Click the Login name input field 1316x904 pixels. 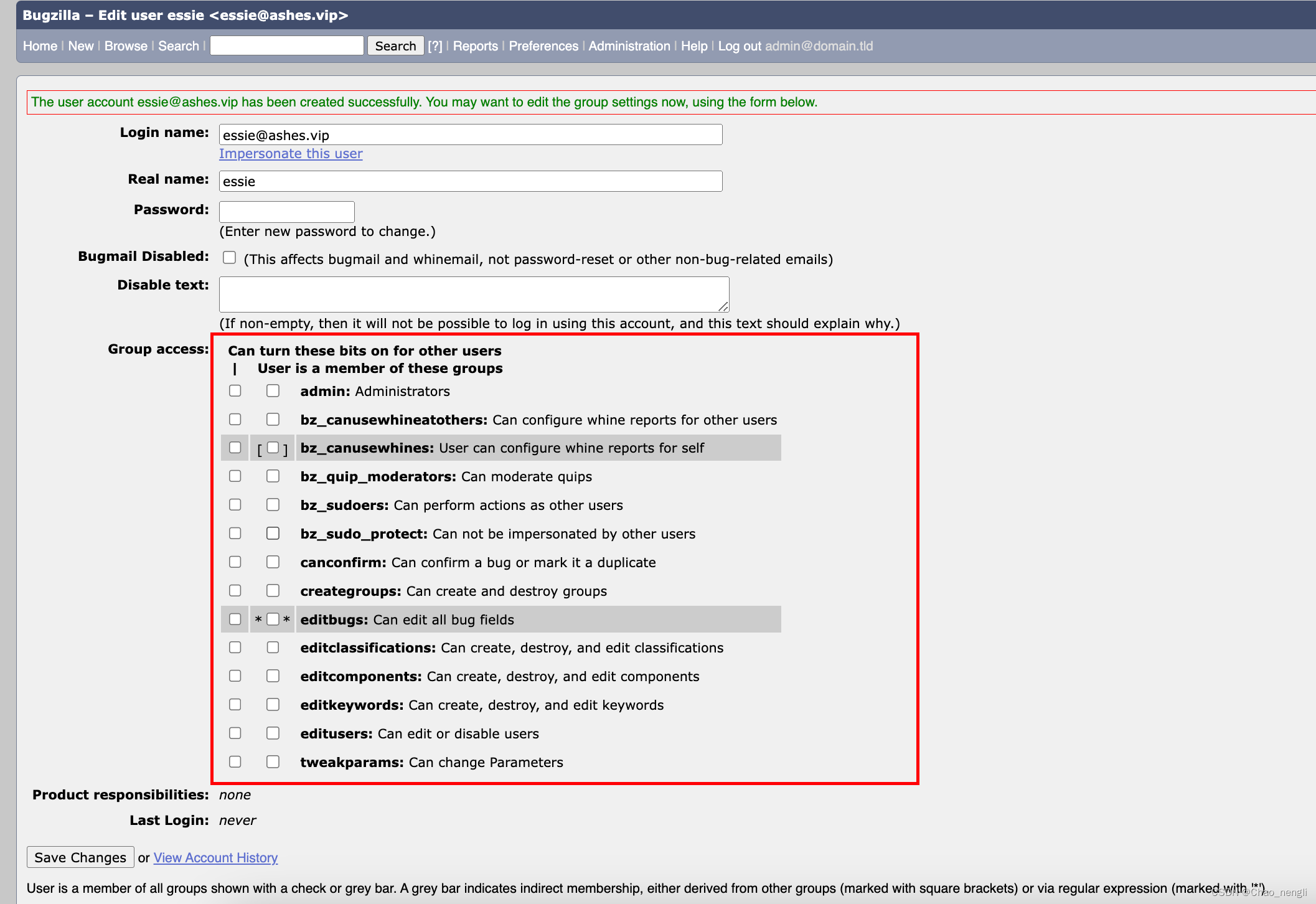471,134
